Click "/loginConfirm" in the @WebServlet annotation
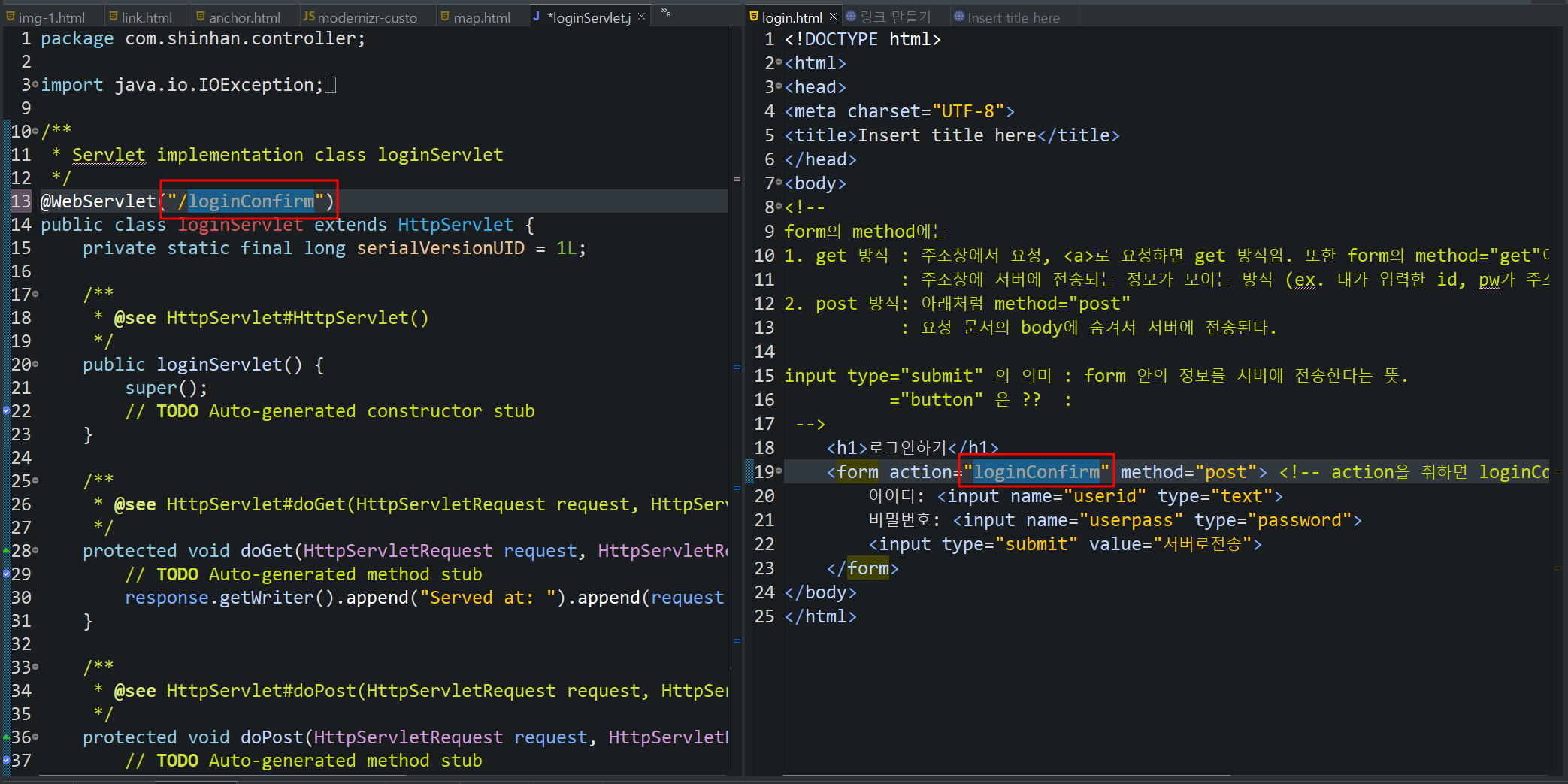The height and width of the screenshot is (784, 1568). [x=246, y=201]
